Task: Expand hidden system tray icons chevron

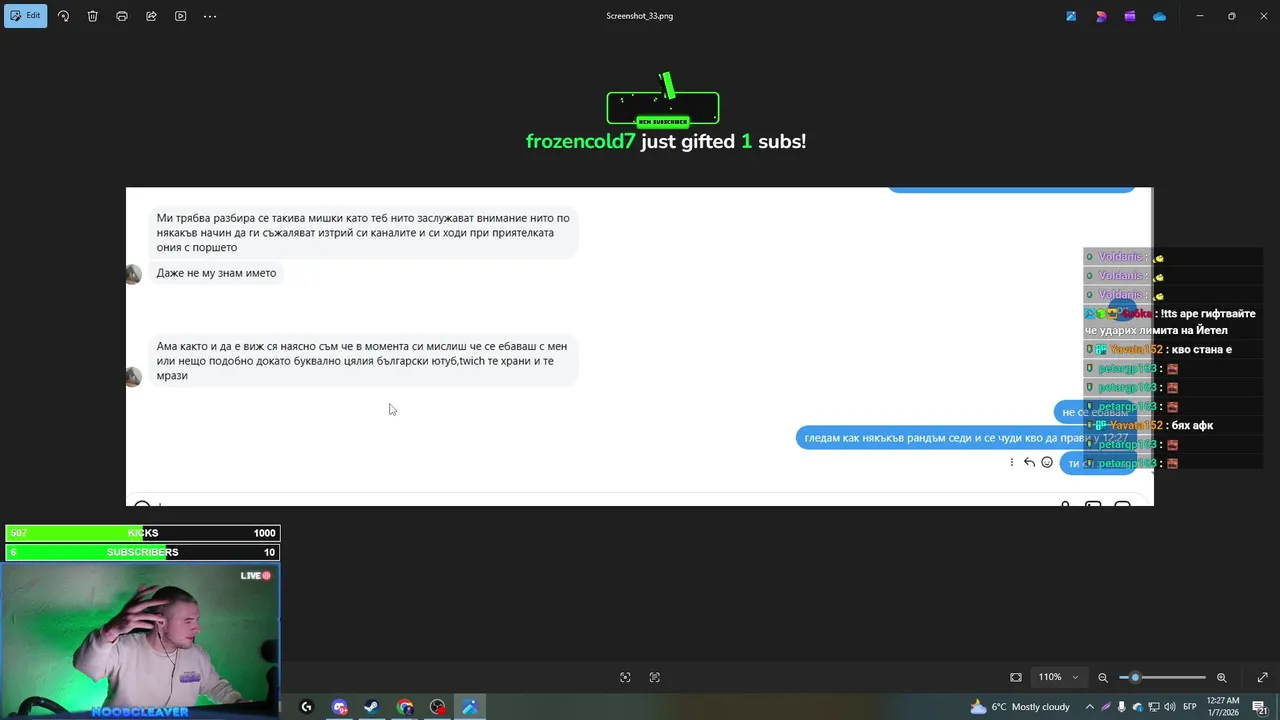Action: tap(1090, 707)
